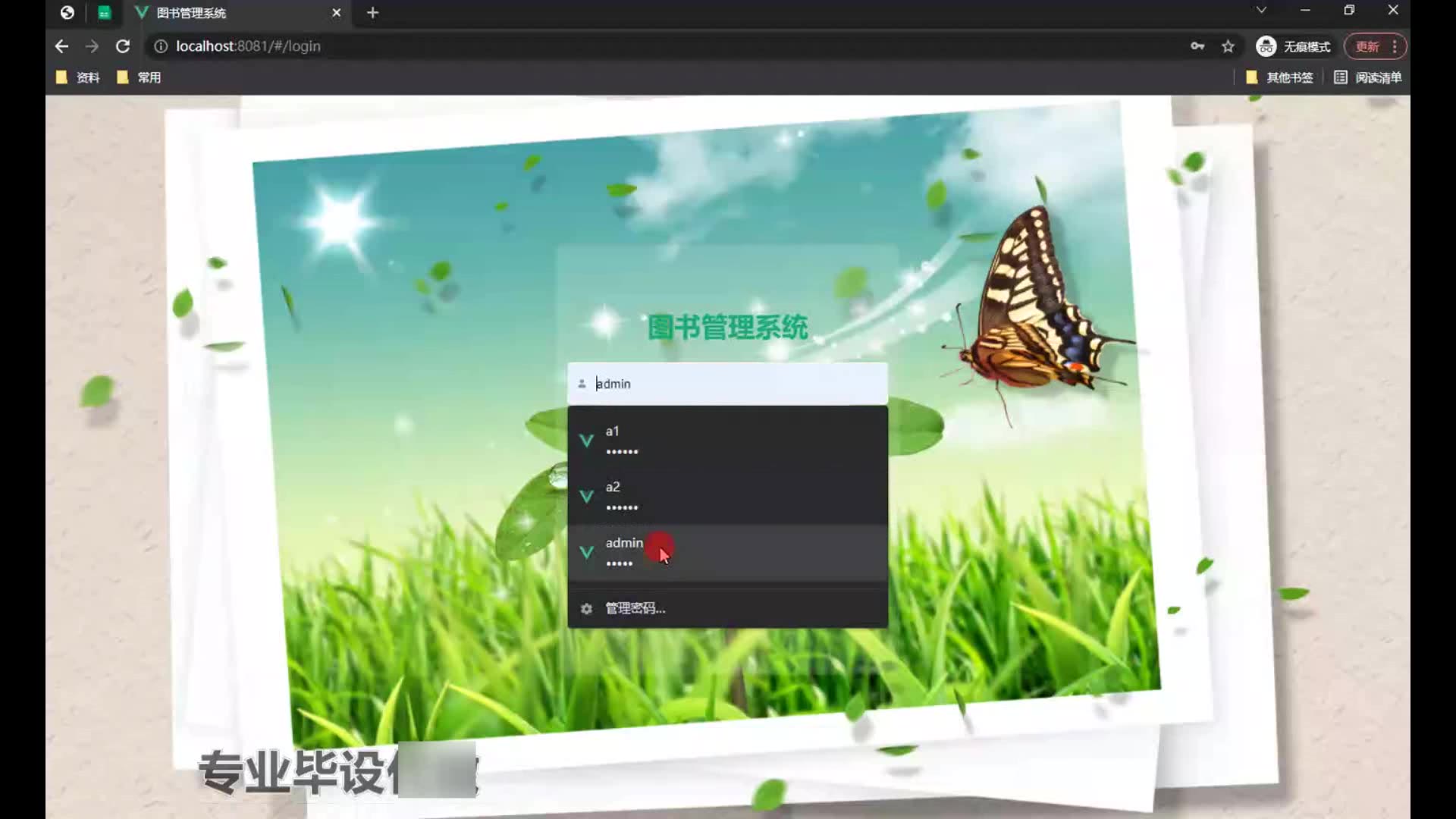Expand the tab search dropdown arrow
1456x819 pixels.
(x=1260, y=10)
